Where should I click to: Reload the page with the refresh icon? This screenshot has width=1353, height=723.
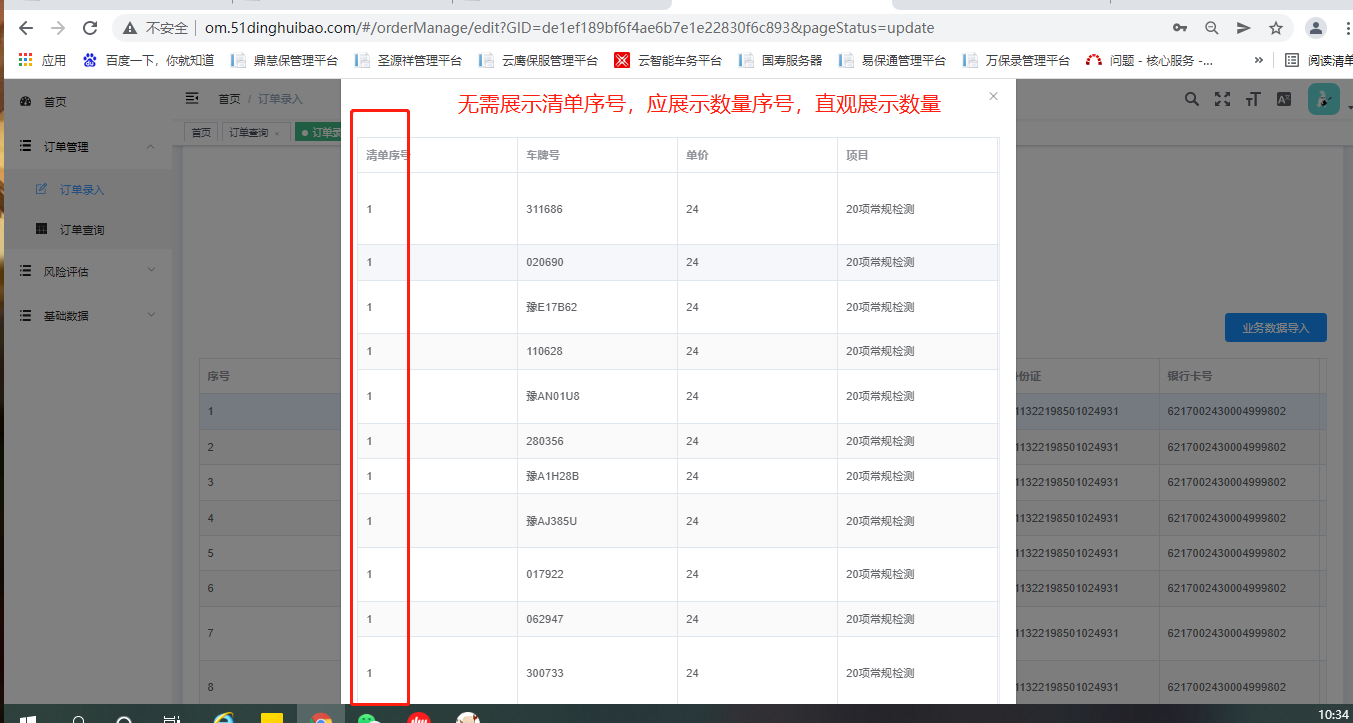pyautogui.click(x=90, y=28)
